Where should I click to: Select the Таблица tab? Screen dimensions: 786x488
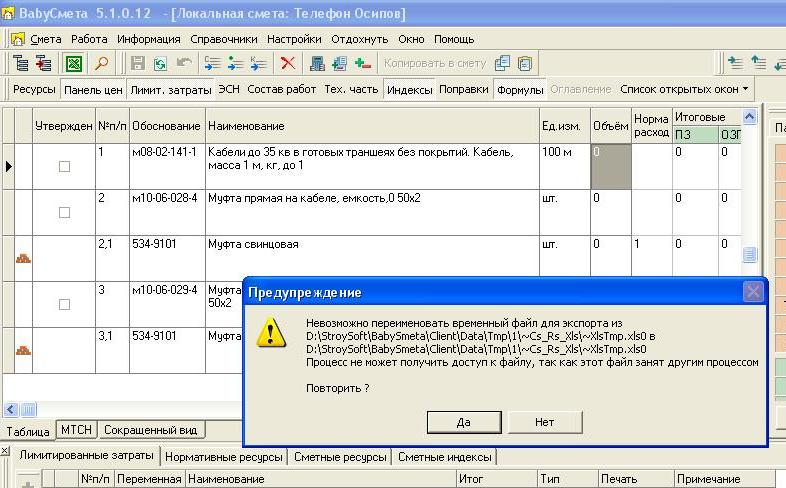[x=28, y=431]
